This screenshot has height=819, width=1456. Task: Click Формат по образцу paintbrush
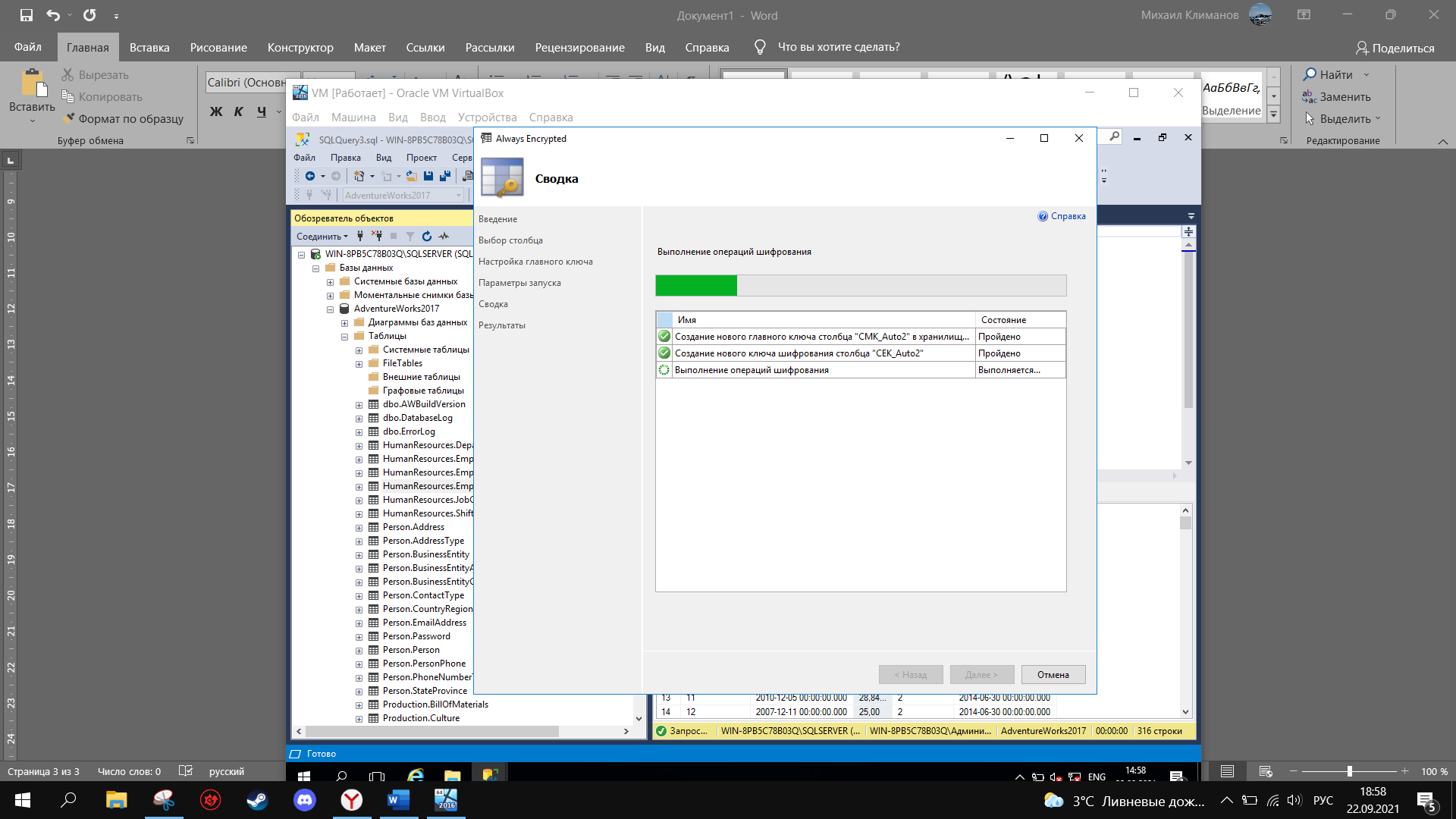pos(124,118)
